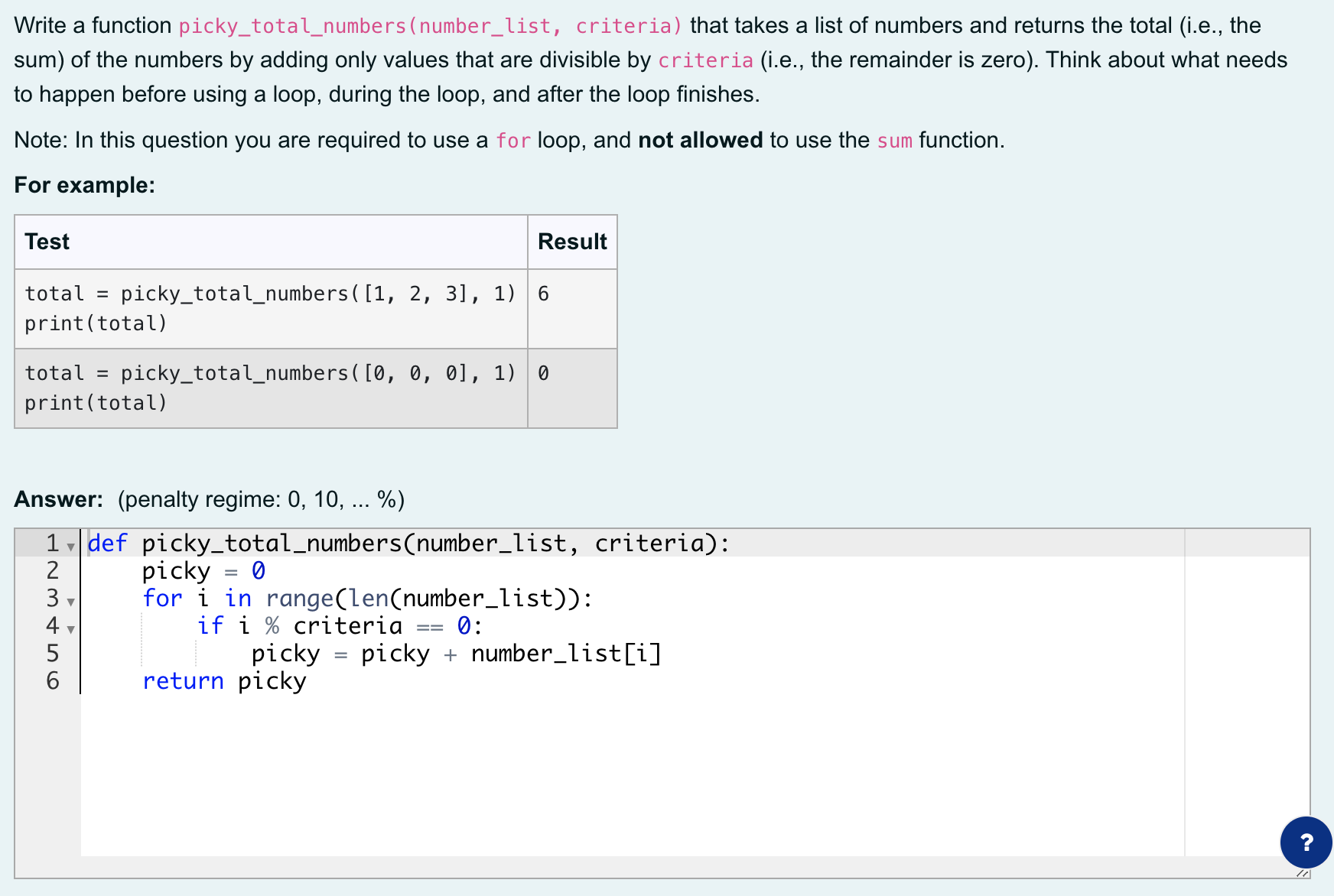Viewport: 1334px width, 896px height.
Task: Click the first test case row
Action: coord(270,308)
